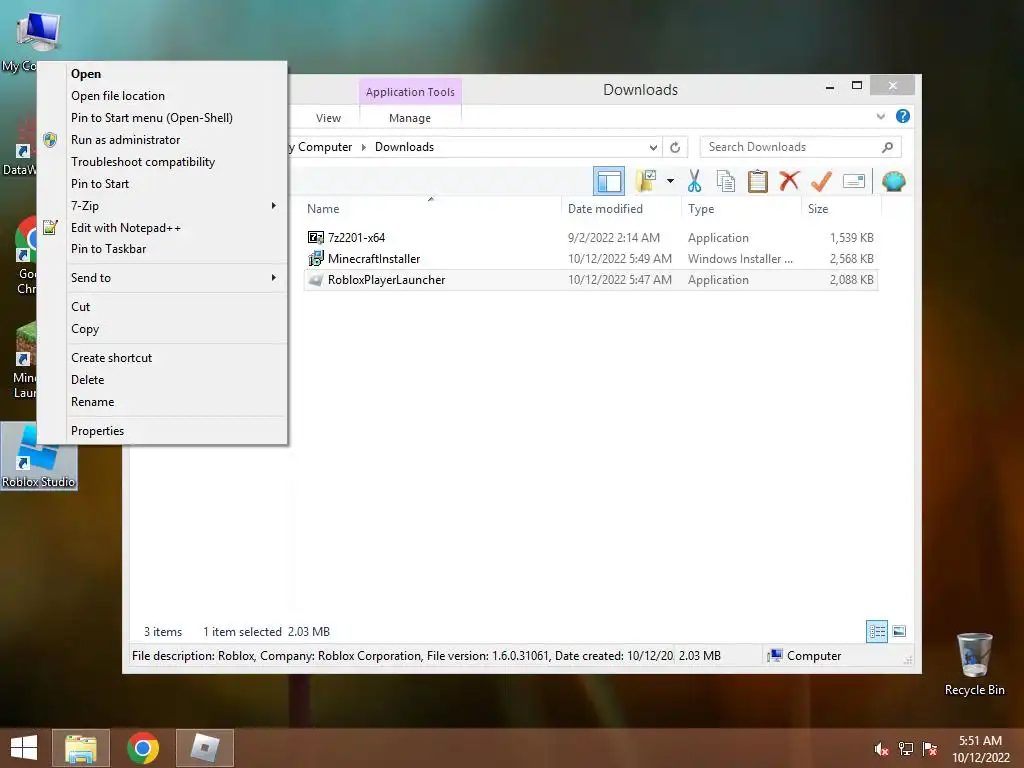Switch to the Manage ribbon tab
Image resolution: width=1024 pixels, height=768 pixels.
pyautogui.click(x=409, y=118)
